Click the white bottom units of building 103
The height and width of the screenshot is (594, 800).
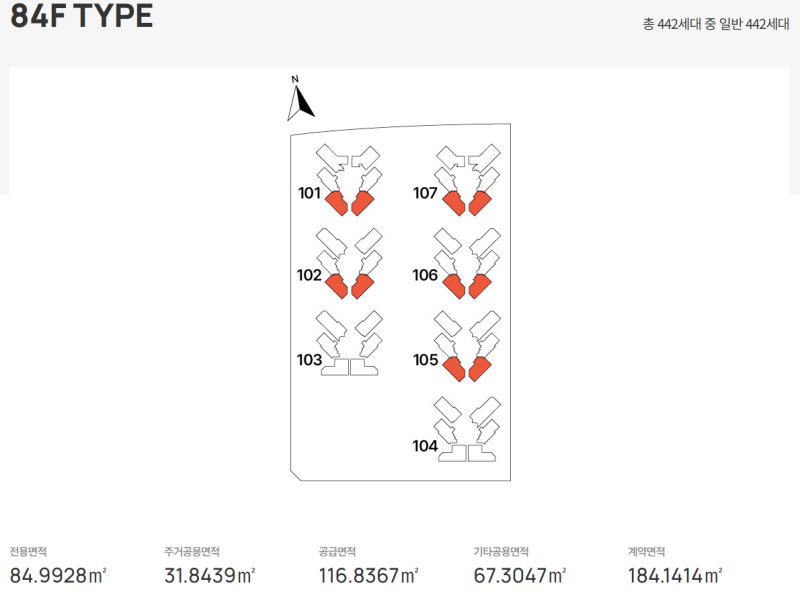pyautogui.click(x=349, y=367)
